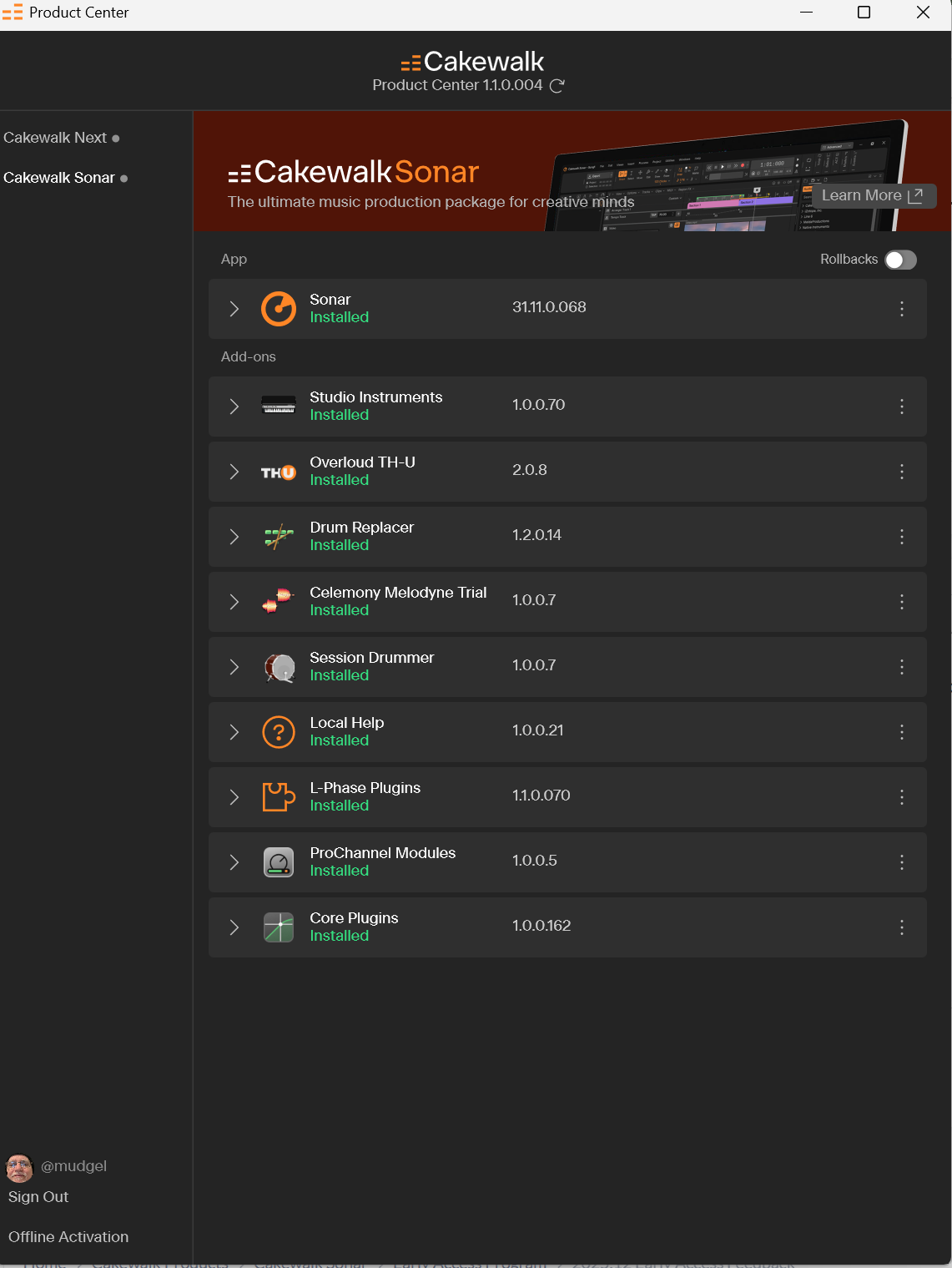Expand the Sonar app row chevron
The image size is (952, 1268).
[x=234, y=309]
